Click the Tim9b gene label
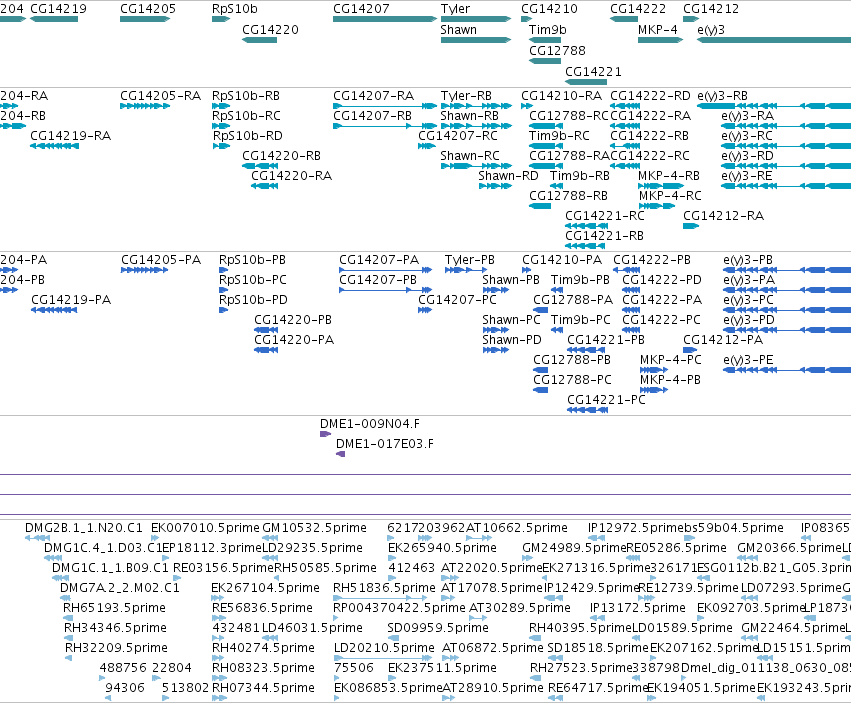Image resolution: width=851 pixels, height=703 pixels. [x=548, y=30]
